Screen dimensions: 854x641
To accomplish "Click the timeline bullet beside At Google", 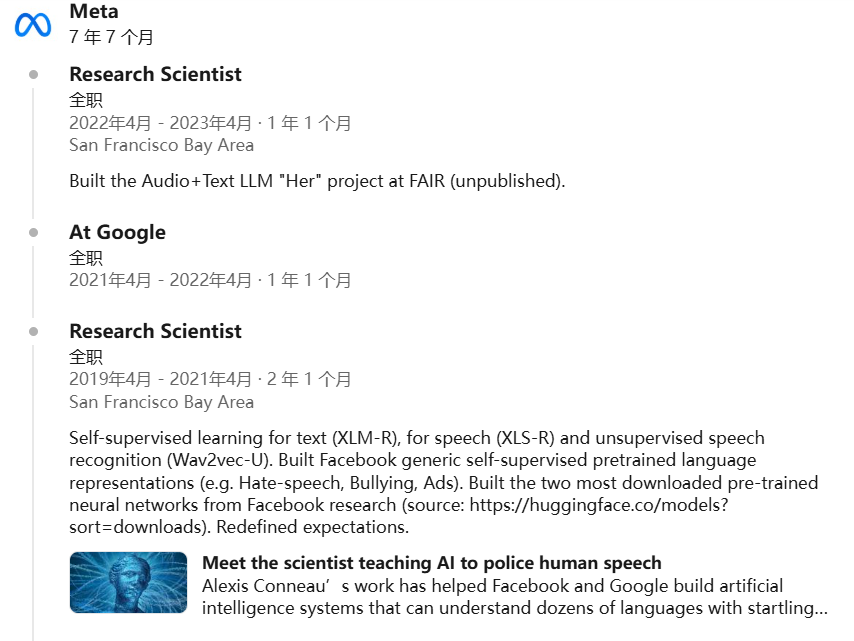I will point(34,232).
